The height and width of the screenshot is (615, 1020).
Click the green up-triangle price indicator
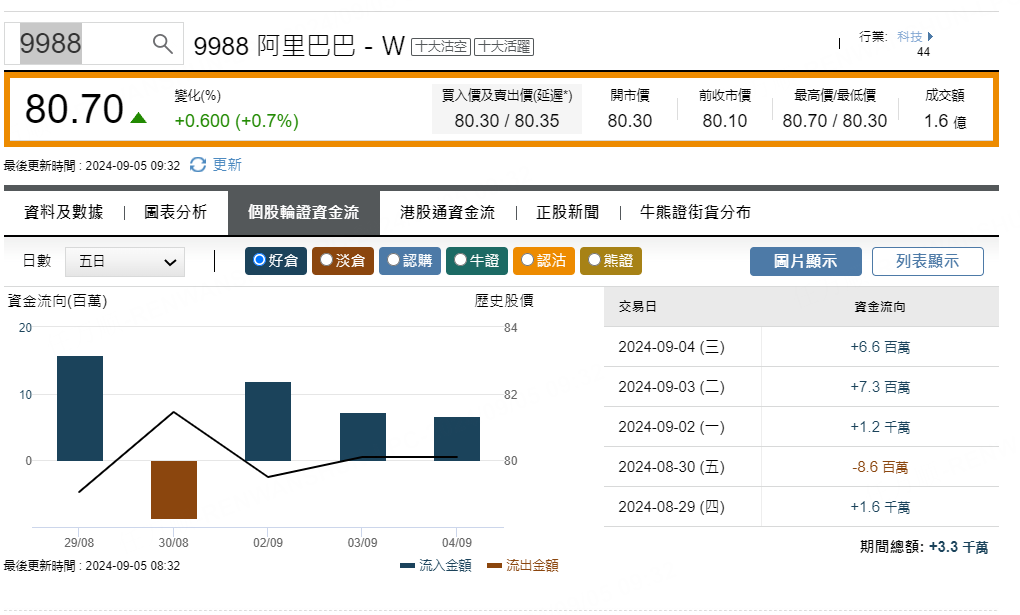138,118
